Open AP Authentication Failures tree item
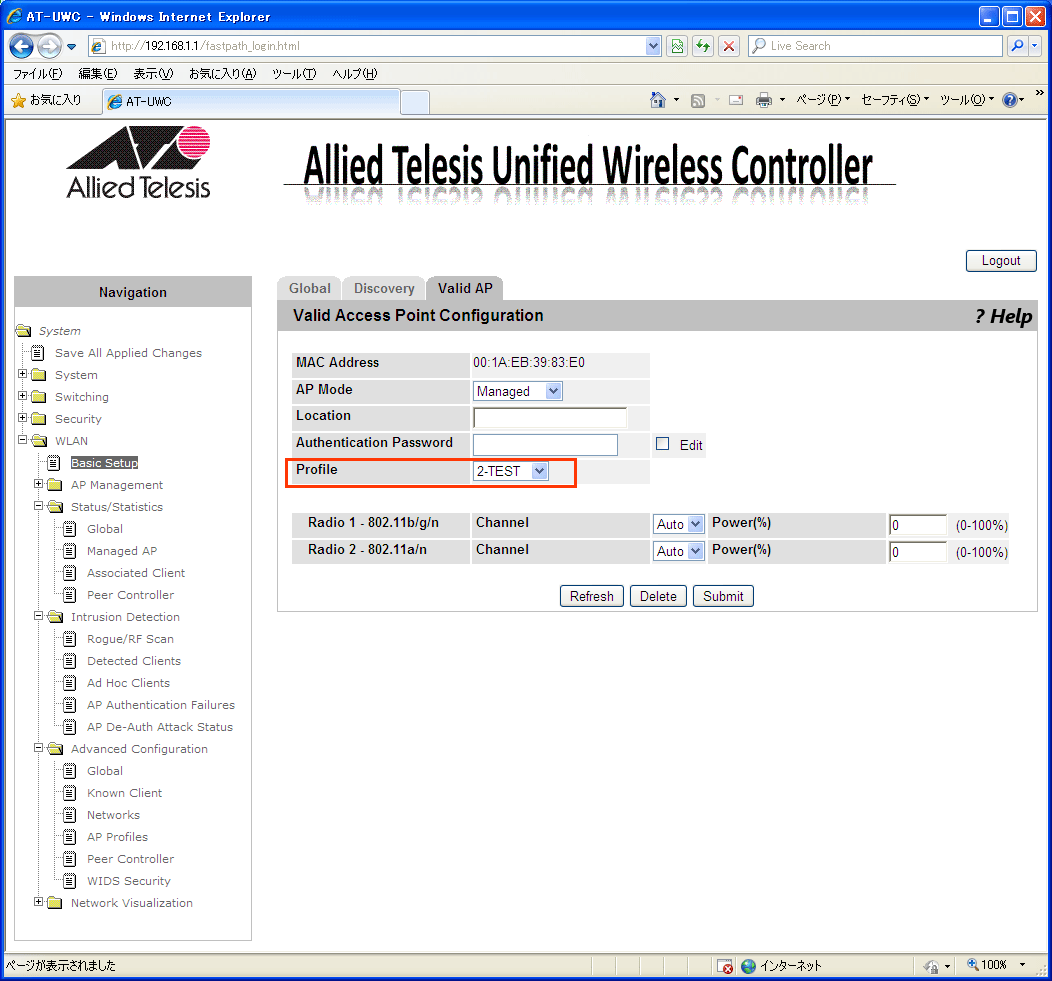1052x981 pixels. click(161, 705)
